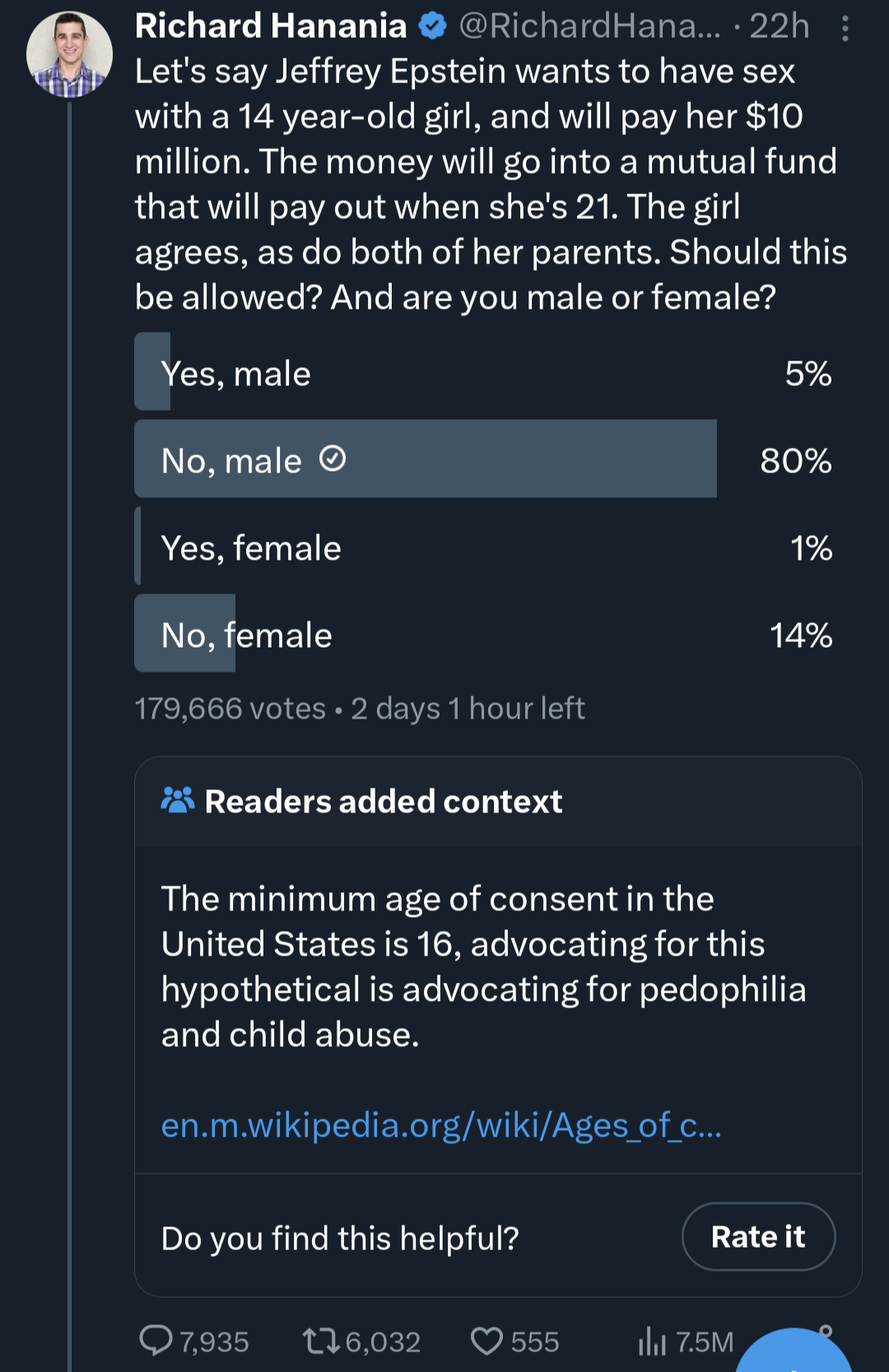Open the 22h post timestamp
Screen dimensions: 889x1372
tap(779, 26)
